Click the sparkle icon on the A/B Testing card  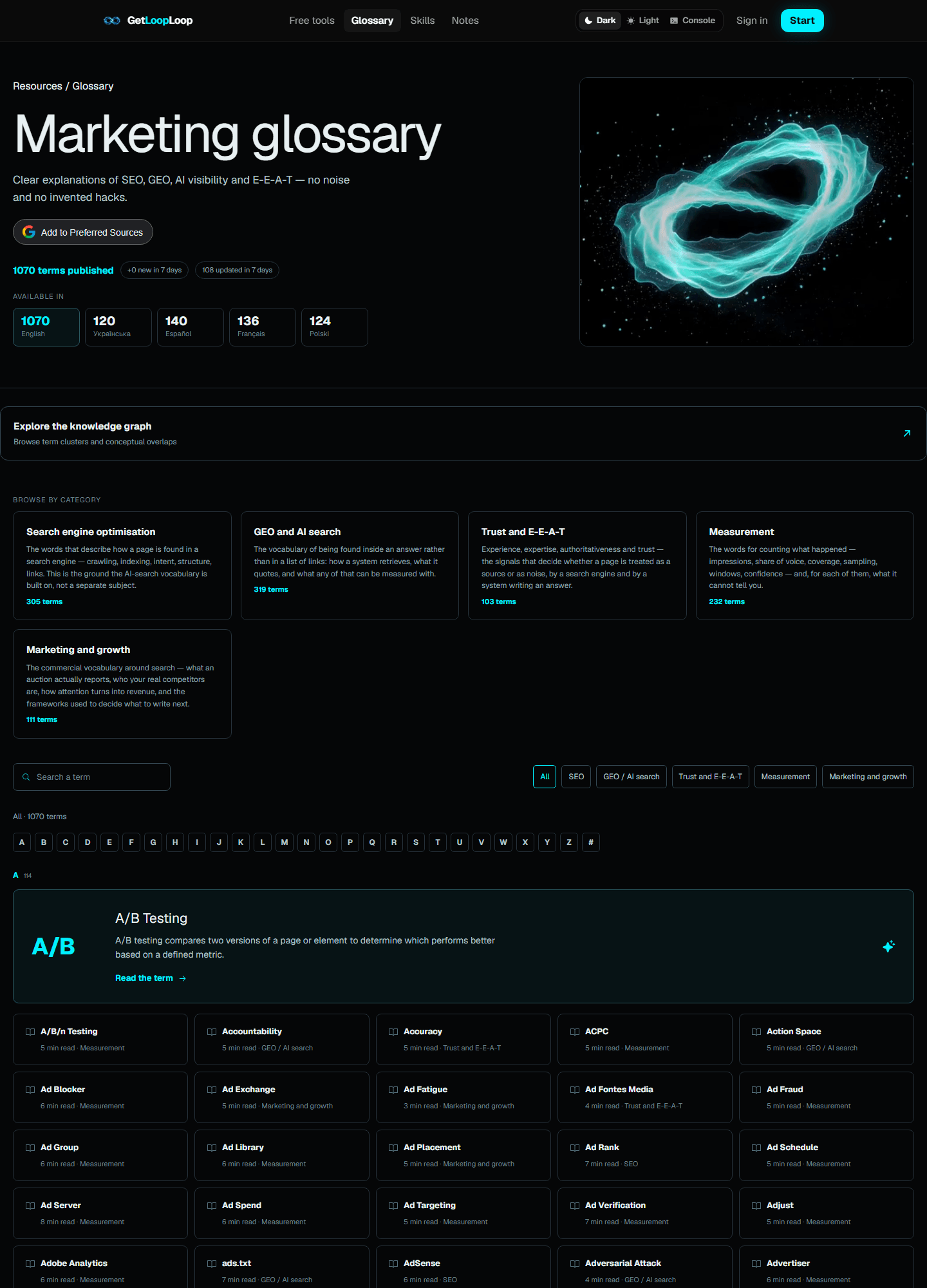(888, 946)
